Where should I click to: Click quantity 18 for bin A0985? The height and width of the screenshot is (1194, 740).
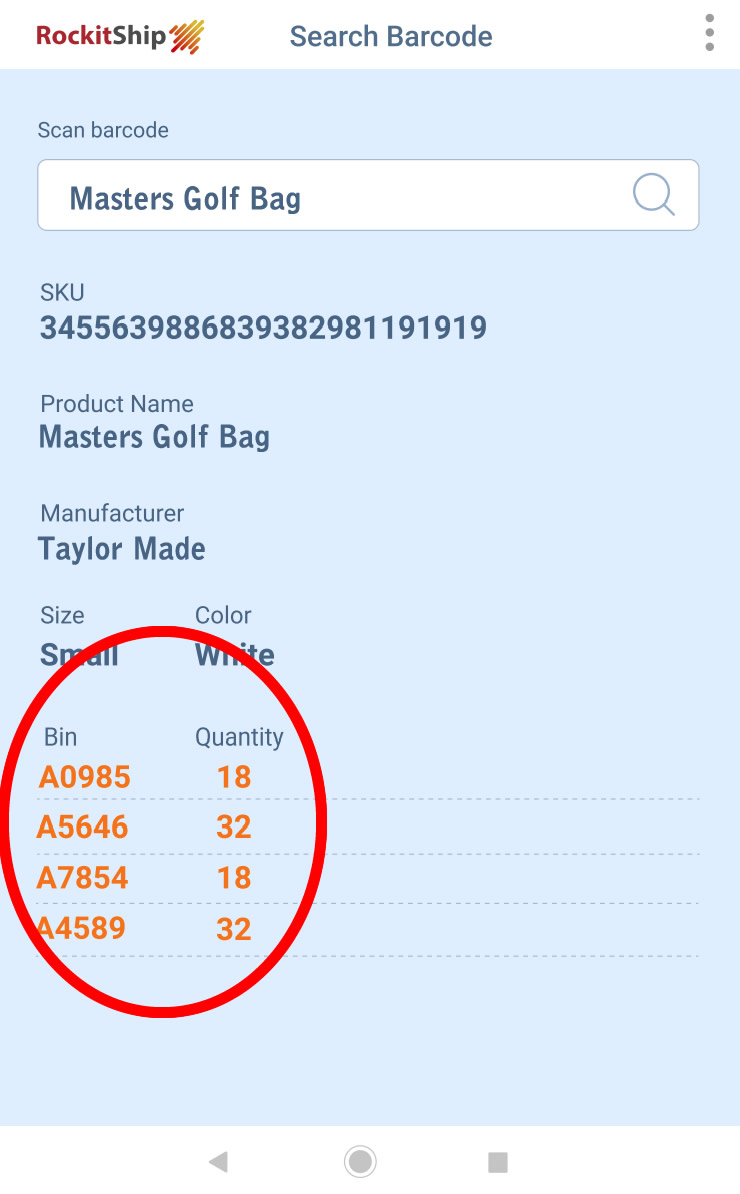pyautogui.click(x=234, y=777)
